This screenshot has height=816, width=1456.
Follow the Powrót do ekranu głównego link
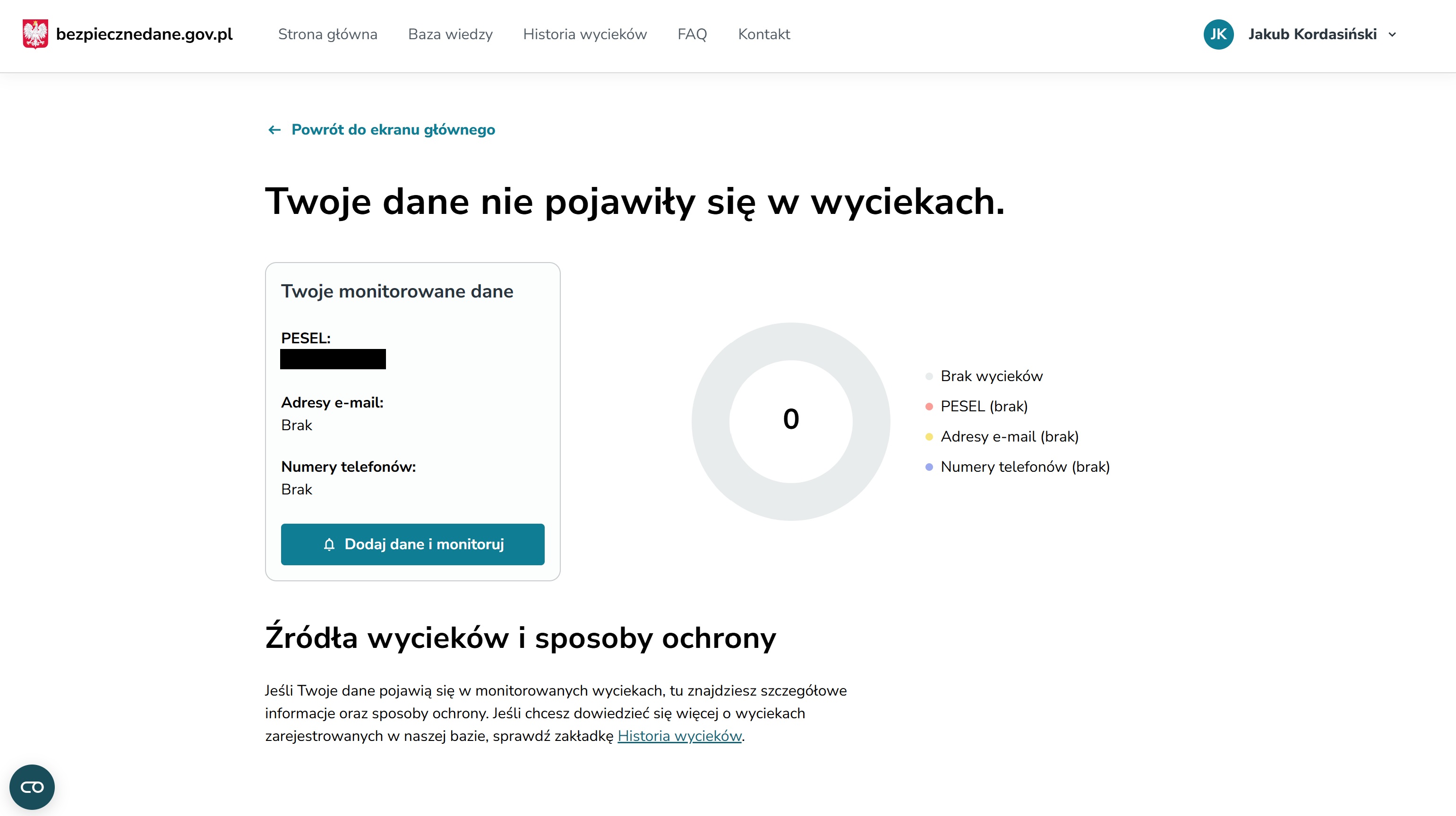[x=393, y=130]
